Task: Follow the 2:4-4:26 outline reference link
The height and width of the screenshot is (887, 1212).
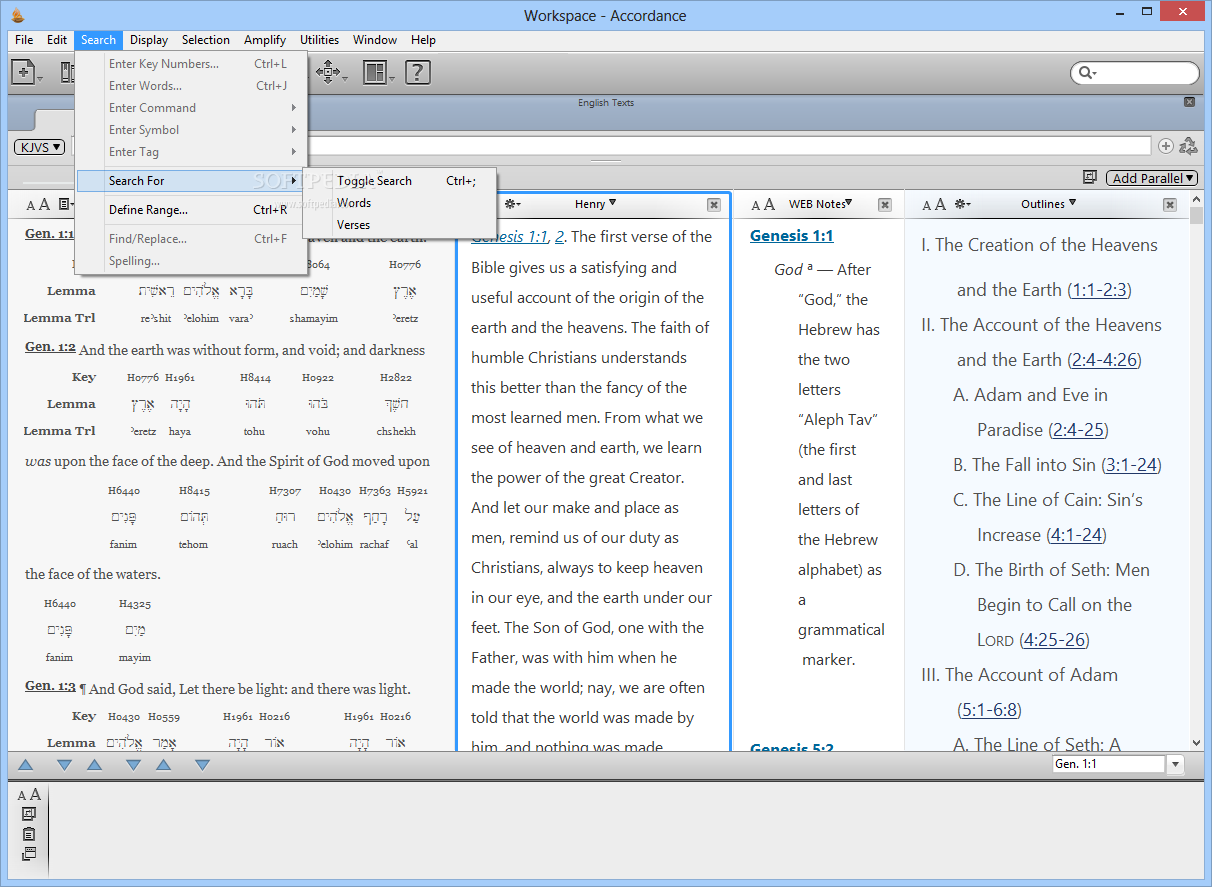Action: (1104, 360)
